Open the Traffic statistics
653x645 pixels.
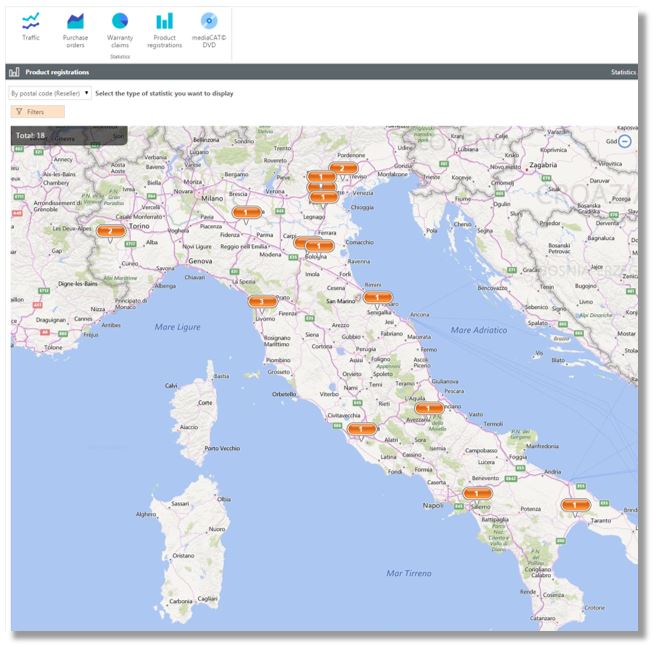click(x=31, y=26)
